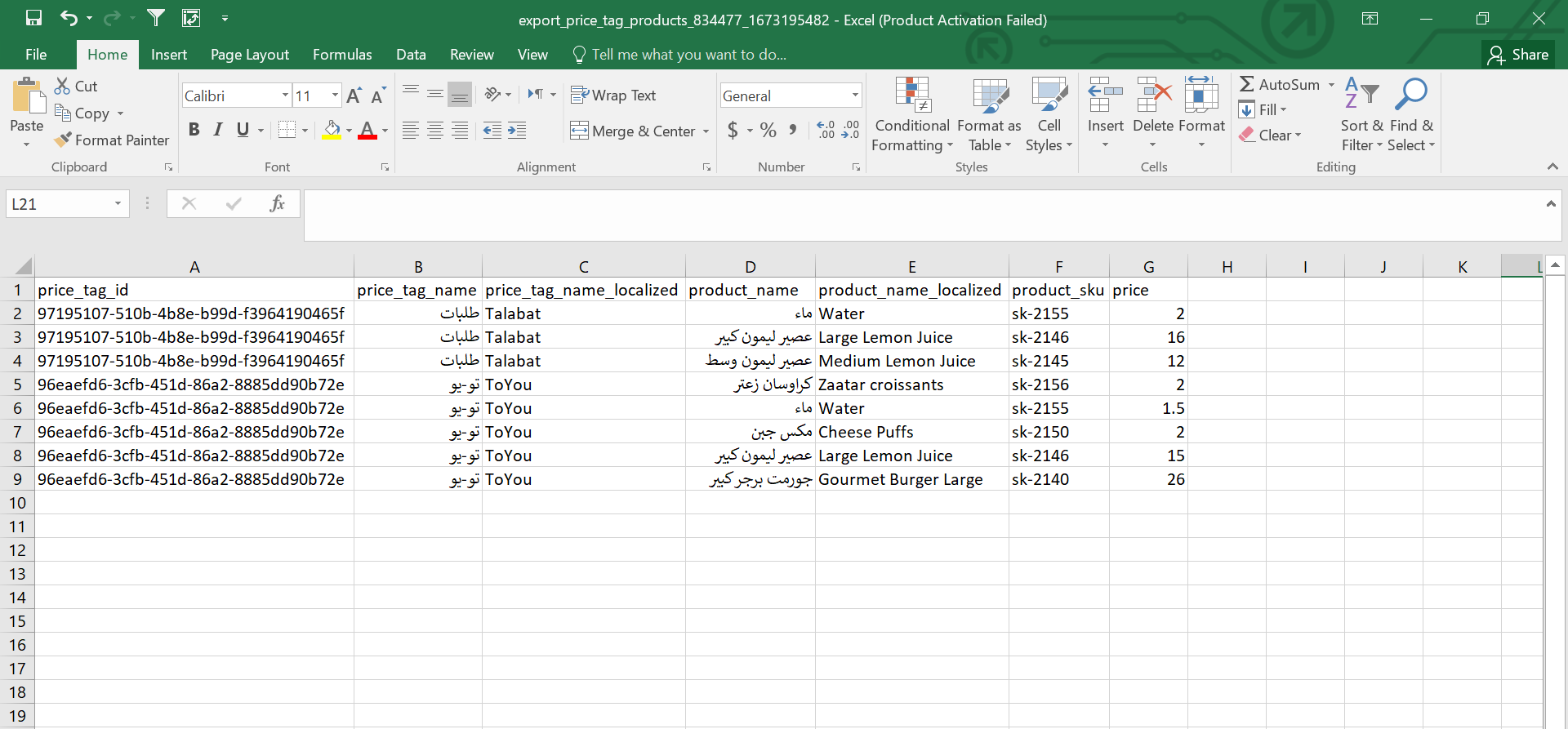Click the Insert Function fx icon
Viewport: 1568px width, 729px height.
tap(277, 203)
